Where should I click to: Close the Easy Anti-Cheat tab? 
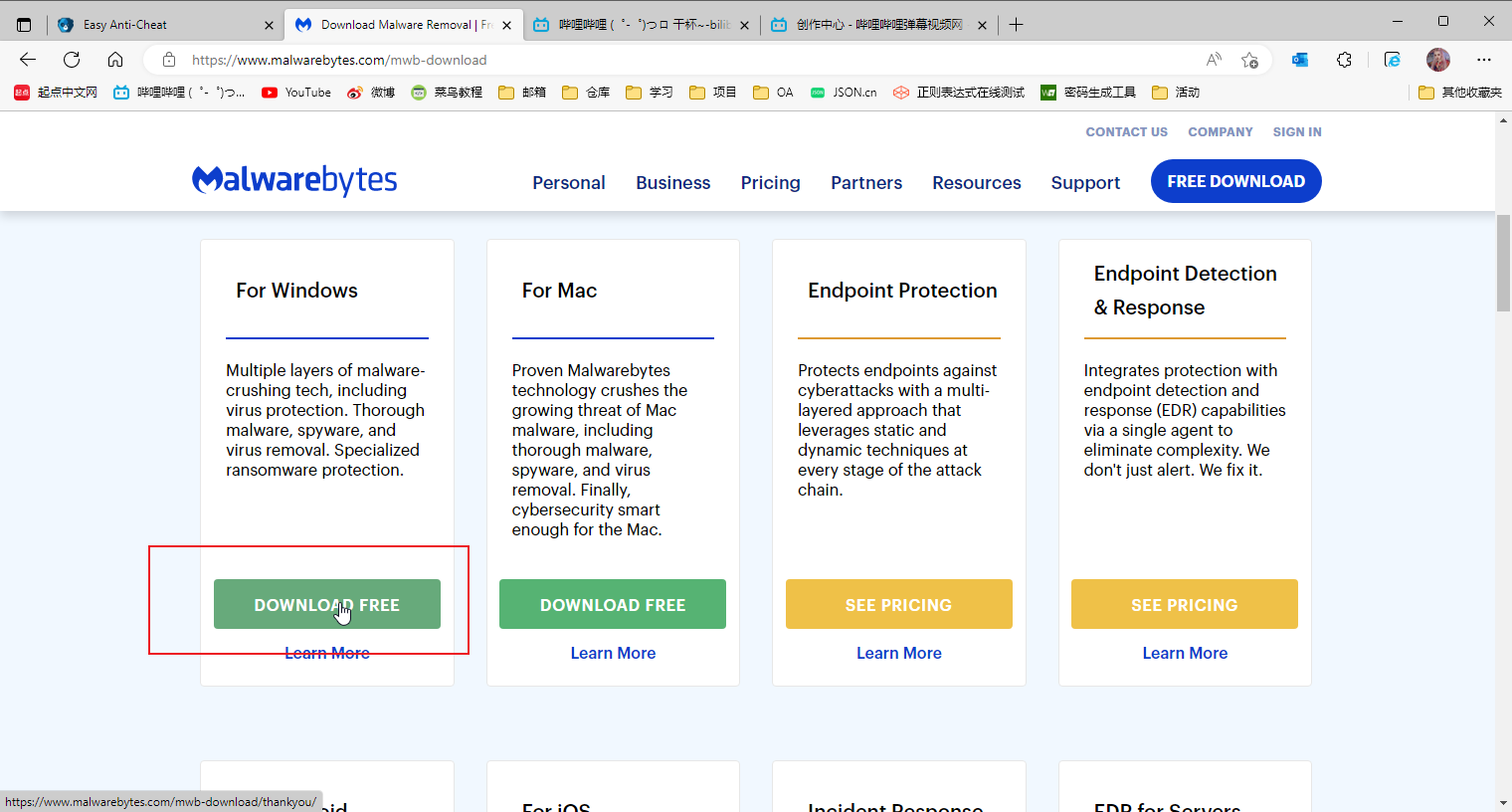pyautogui.click(x=269, y=25)
